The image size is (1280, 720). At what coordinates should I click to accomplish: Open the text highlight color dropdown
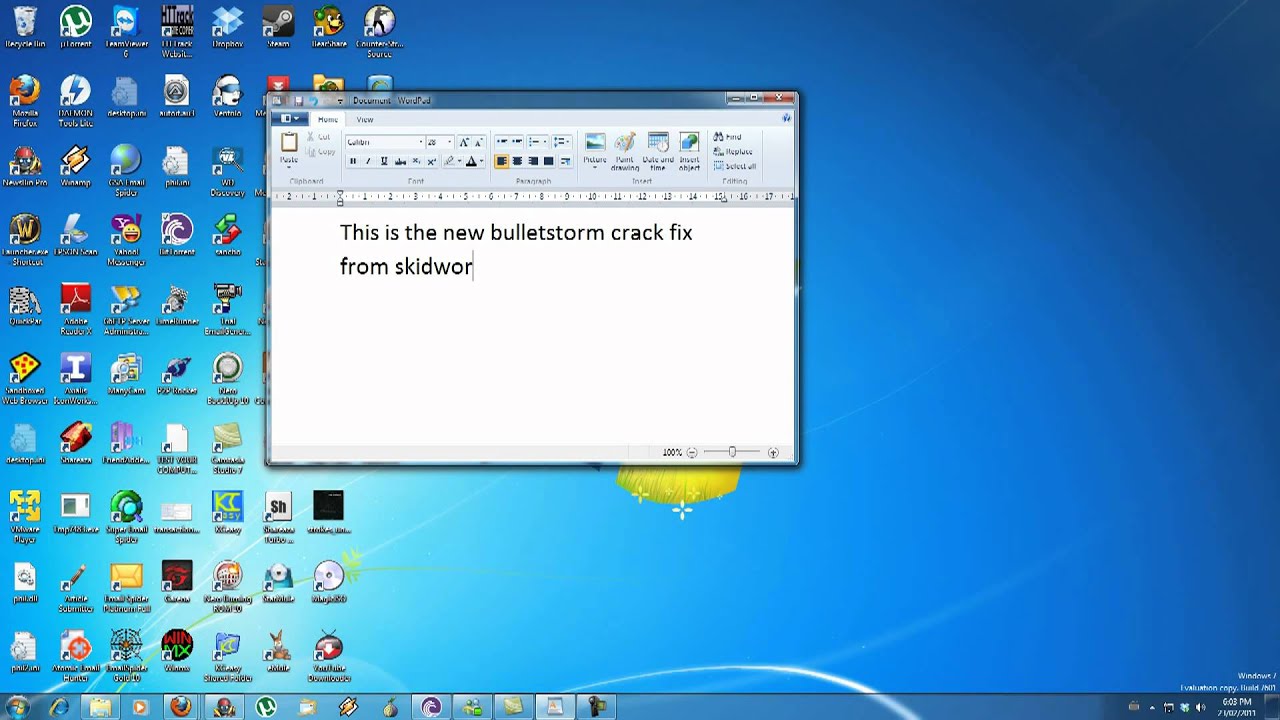point(460,161)
